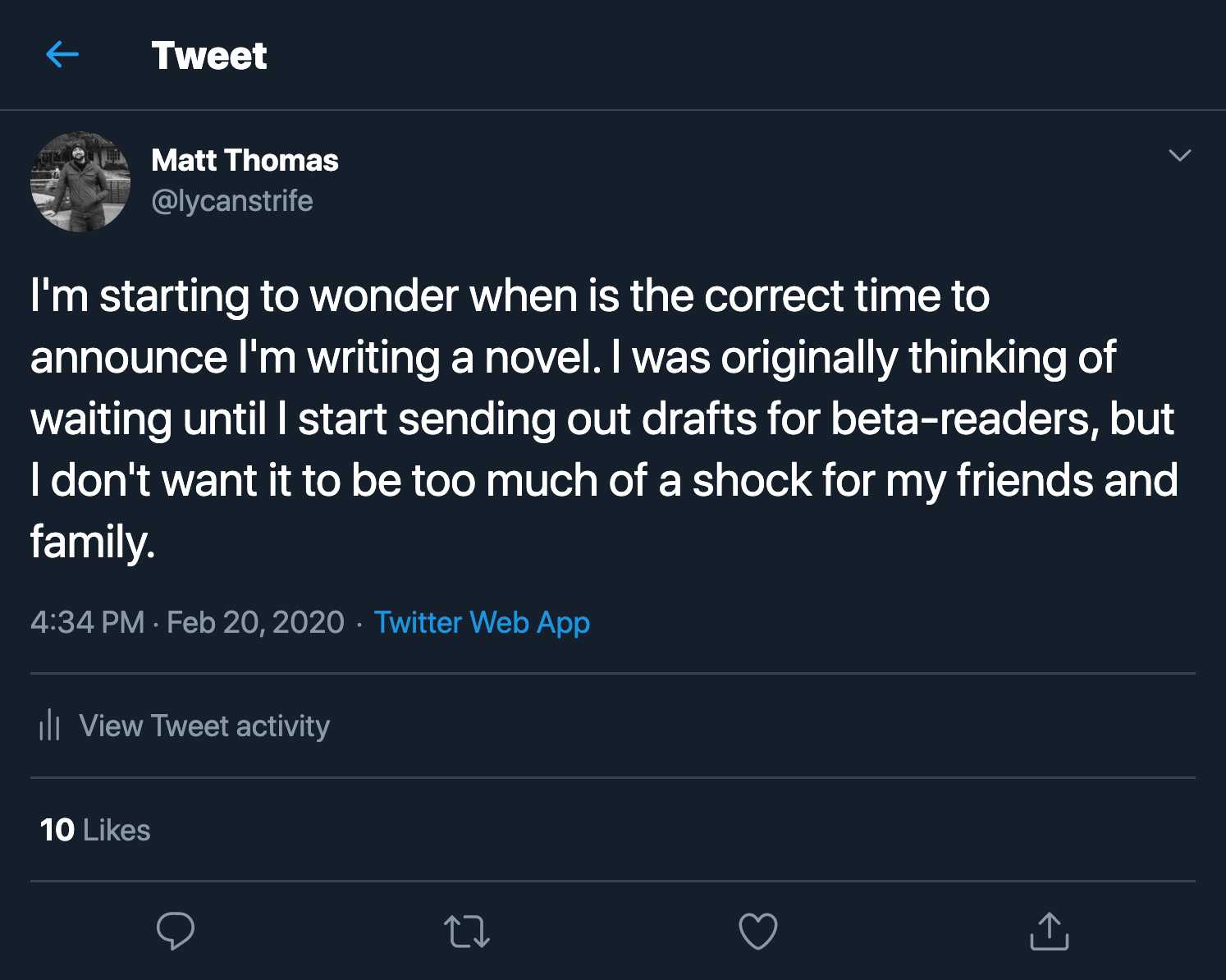The width and height of the screenshot is (1226, 980).
Task: Open View Tweet activity
Action: coord(204,726)
